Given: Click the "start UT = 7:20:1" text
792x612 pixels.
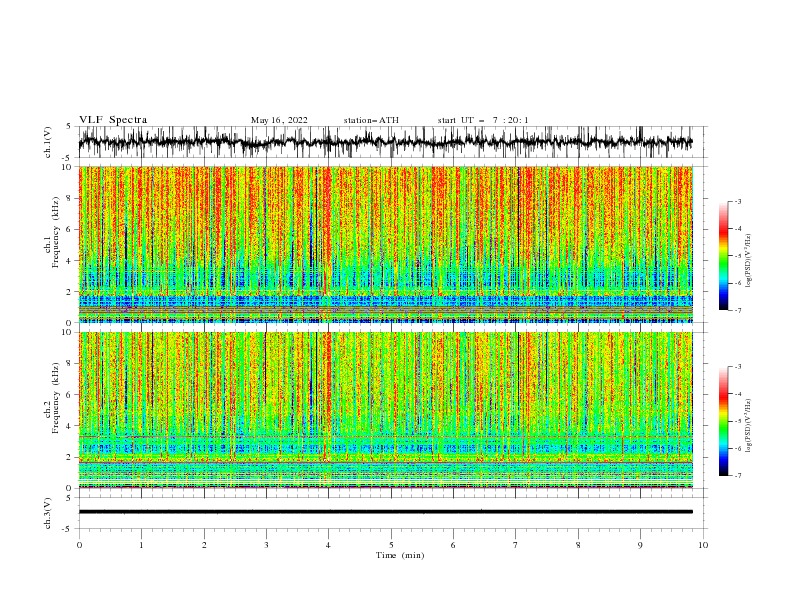Looking at the screenshot, I should [x=483, y=120].
